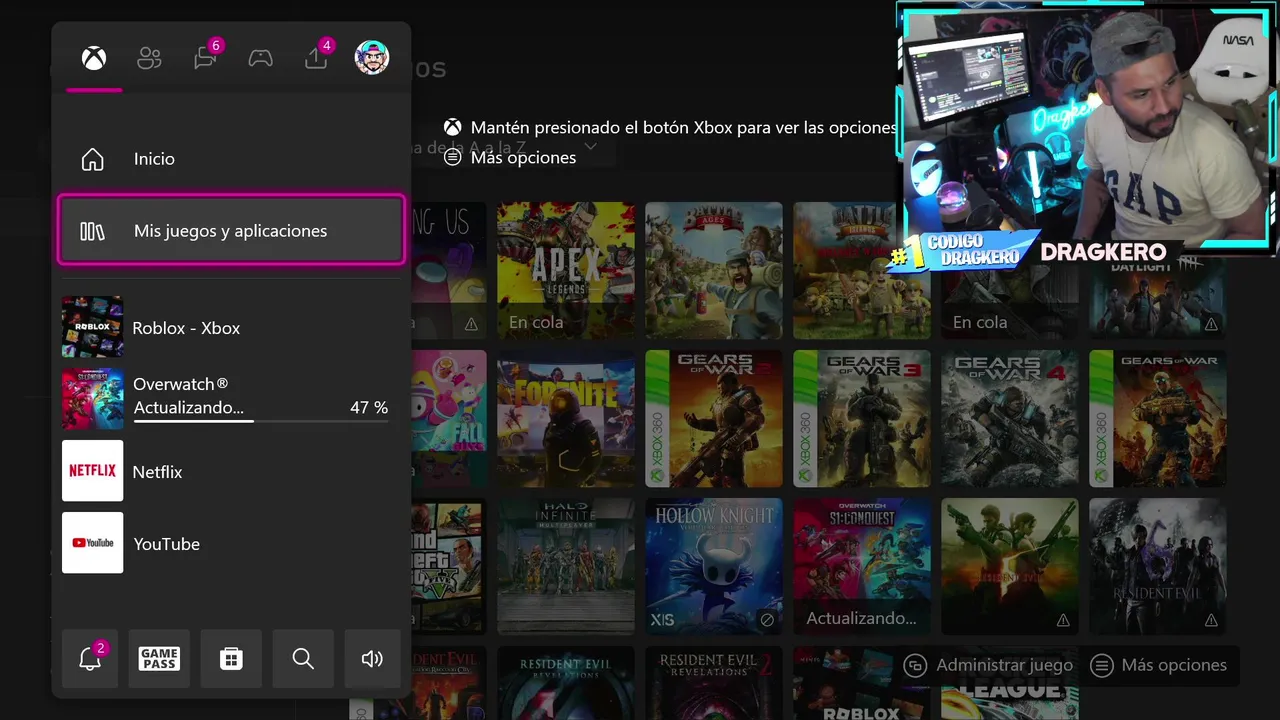Select the Gears of War 4 tile
The width and height of the screenshot is (1280, 720).
click(1010, 419)
